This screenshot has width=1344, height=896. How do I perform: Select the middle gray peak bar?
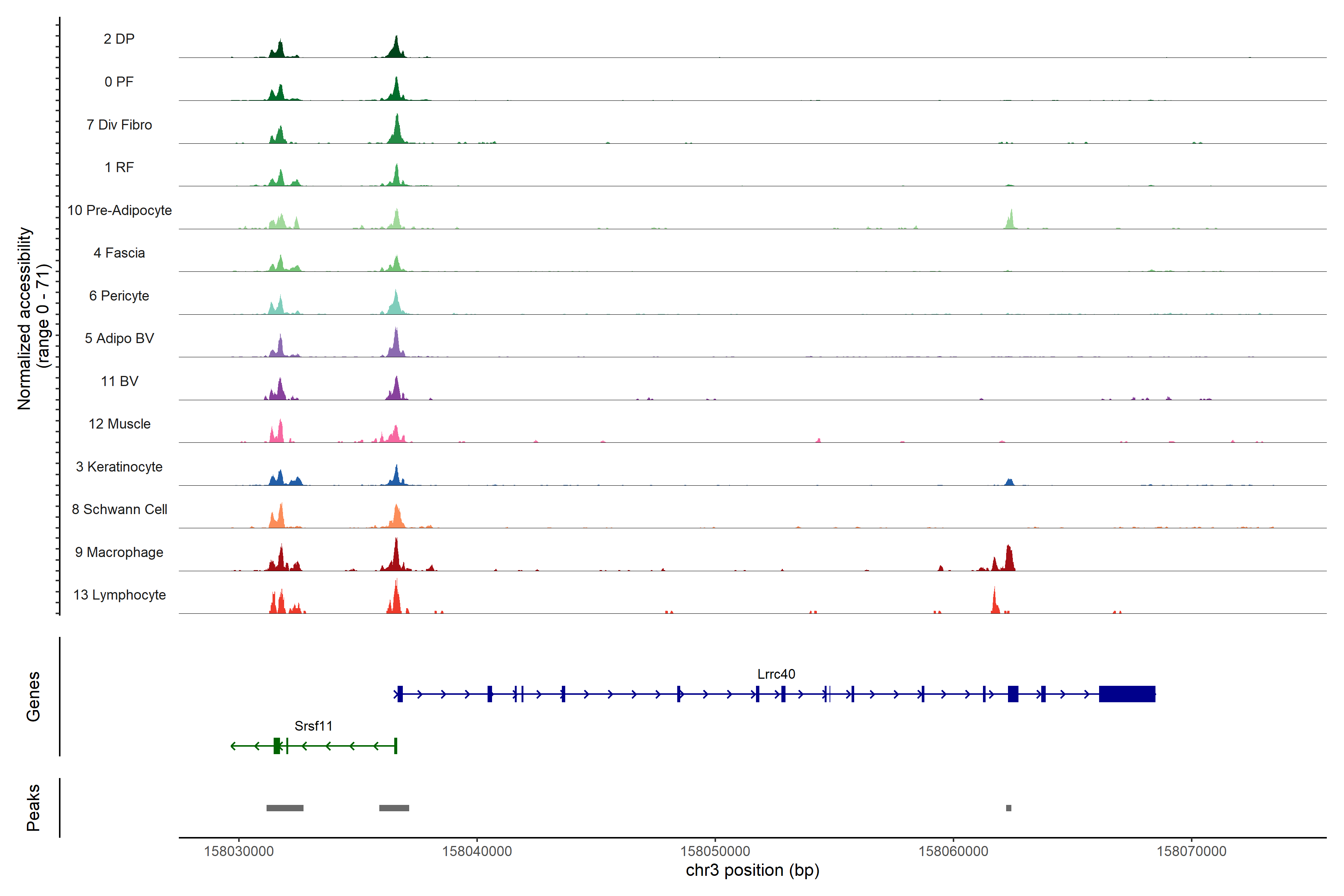coord(394,808)
